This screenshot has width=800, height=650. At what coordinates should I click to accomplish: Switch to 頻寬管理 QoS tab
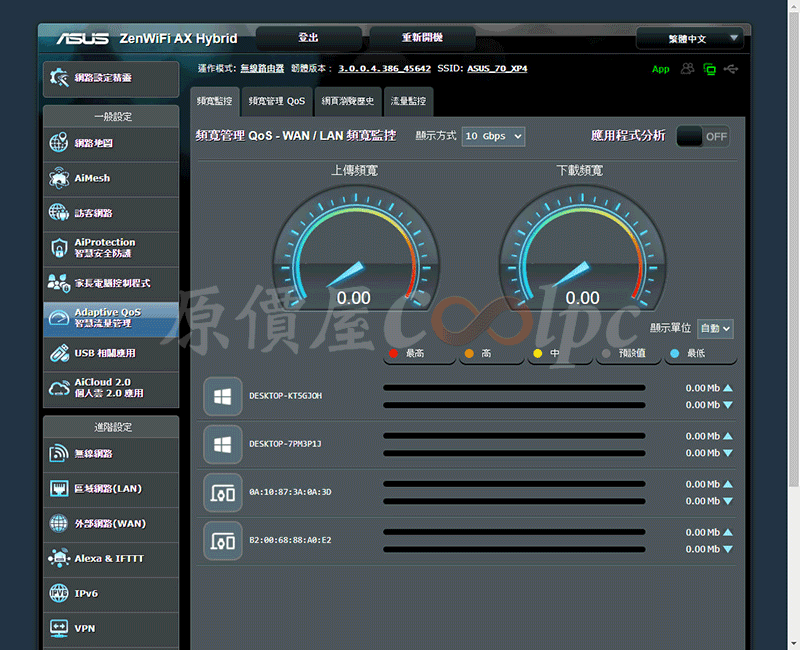pyautogui.click(x=277, y=102)
